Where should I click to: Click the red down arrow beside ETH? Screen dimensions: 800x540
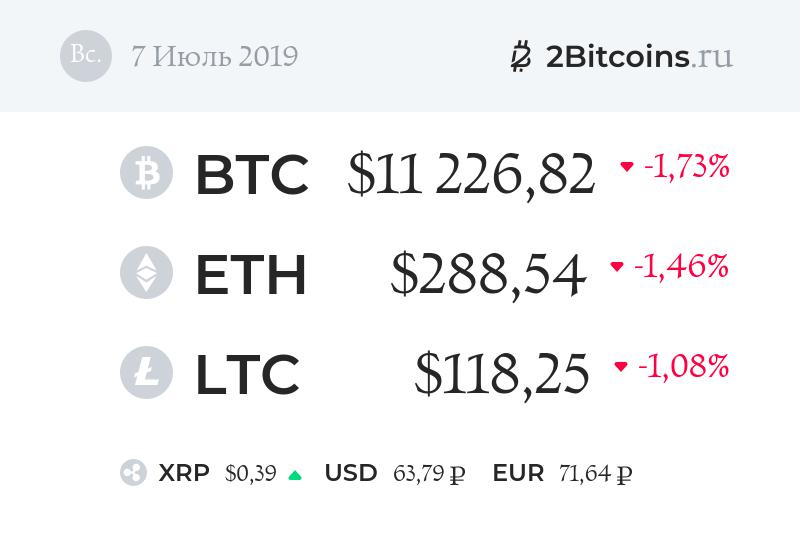point(617,267)
